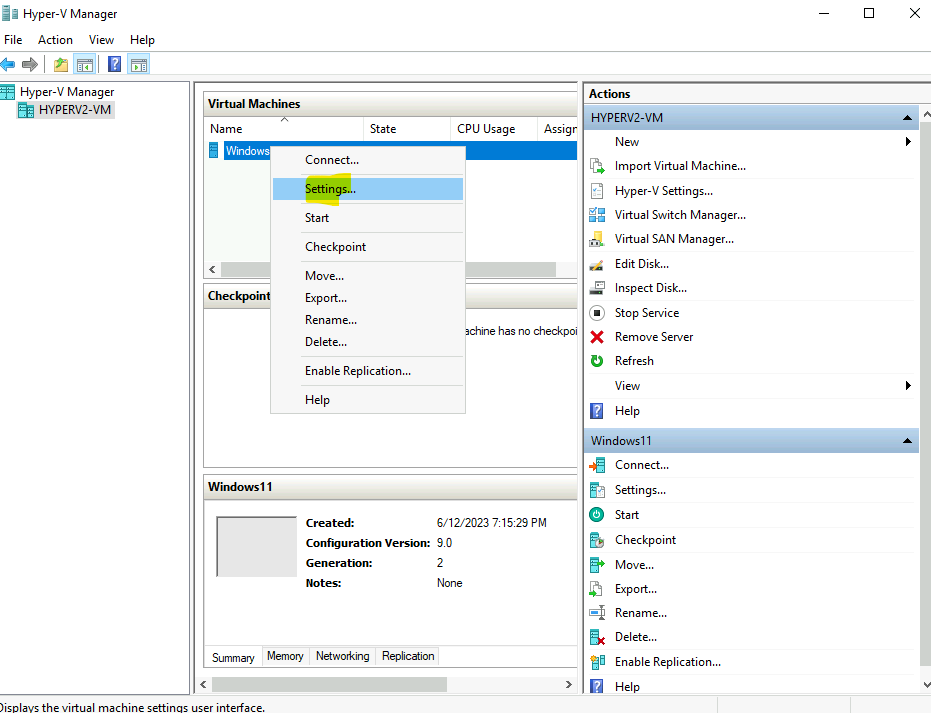Choose Start in the context menu

pos(368,218)
